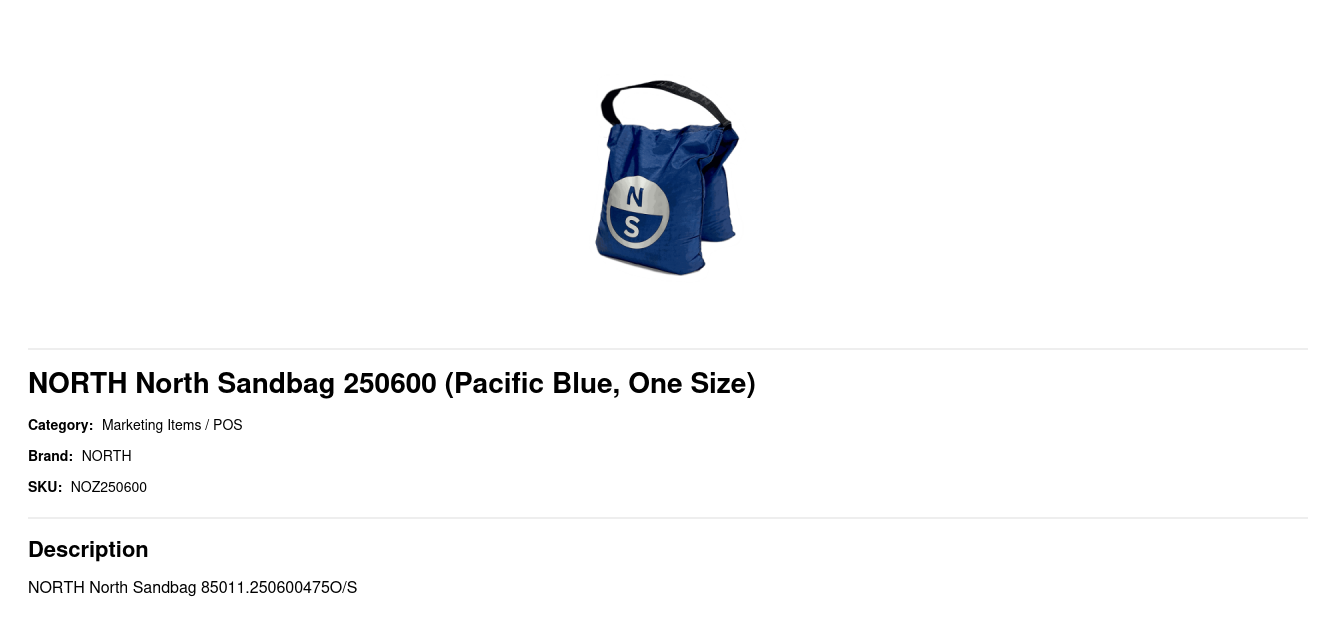1328x627 pixels.
Task: Open the "Marketing Items" category link
Action: point(152,425)
